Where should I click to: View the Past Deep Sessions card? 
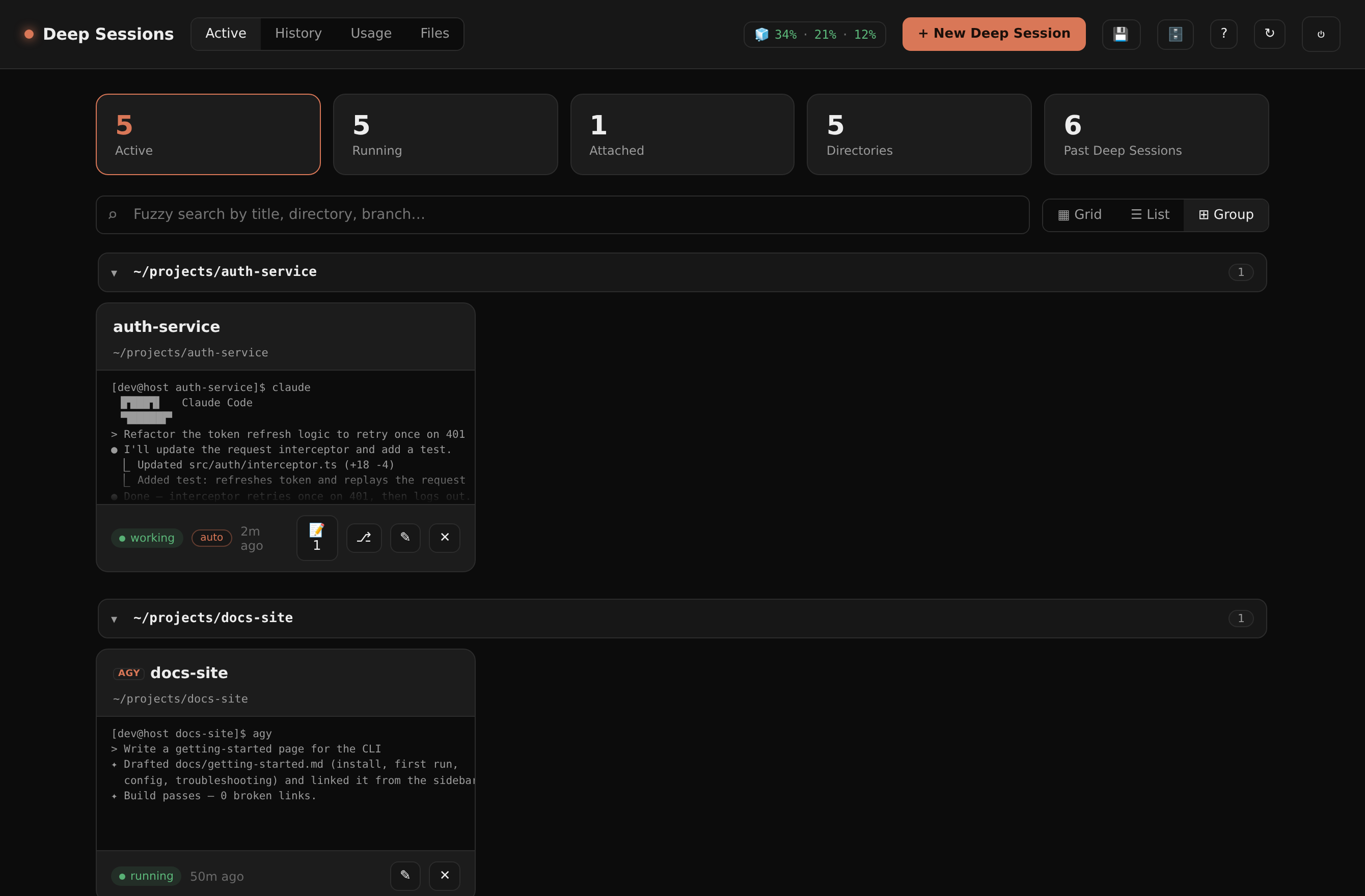pos(1156,134)
